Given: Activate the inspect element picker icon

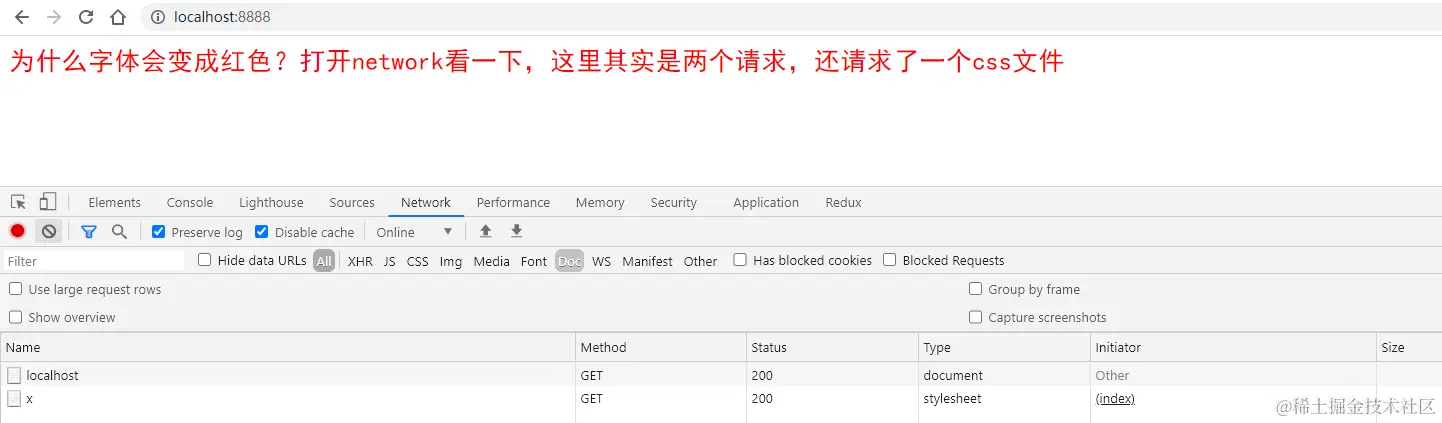Looking at the screenshot, I should tap(18, 202).
